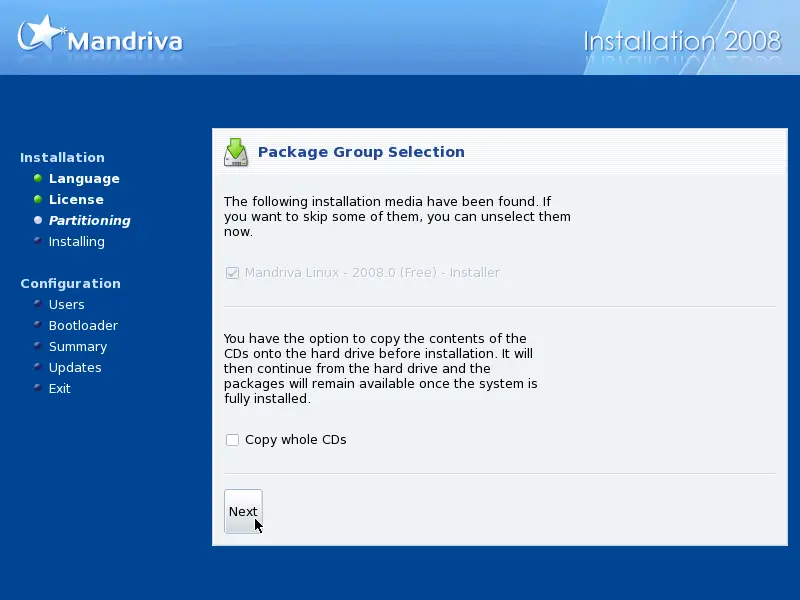Screen dimensions: 800x600
Task: Click the dark bullet beside Installing
Action: [38, 240]
